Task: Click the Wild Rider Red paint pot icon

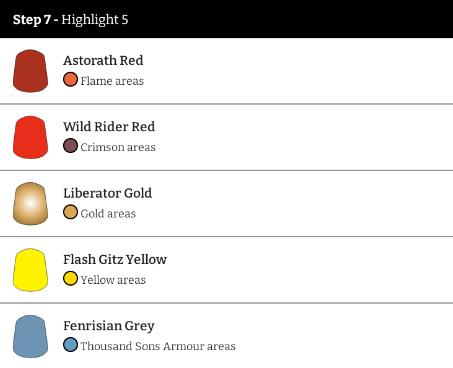Action: pyautogui.click(x=30, y=137)
